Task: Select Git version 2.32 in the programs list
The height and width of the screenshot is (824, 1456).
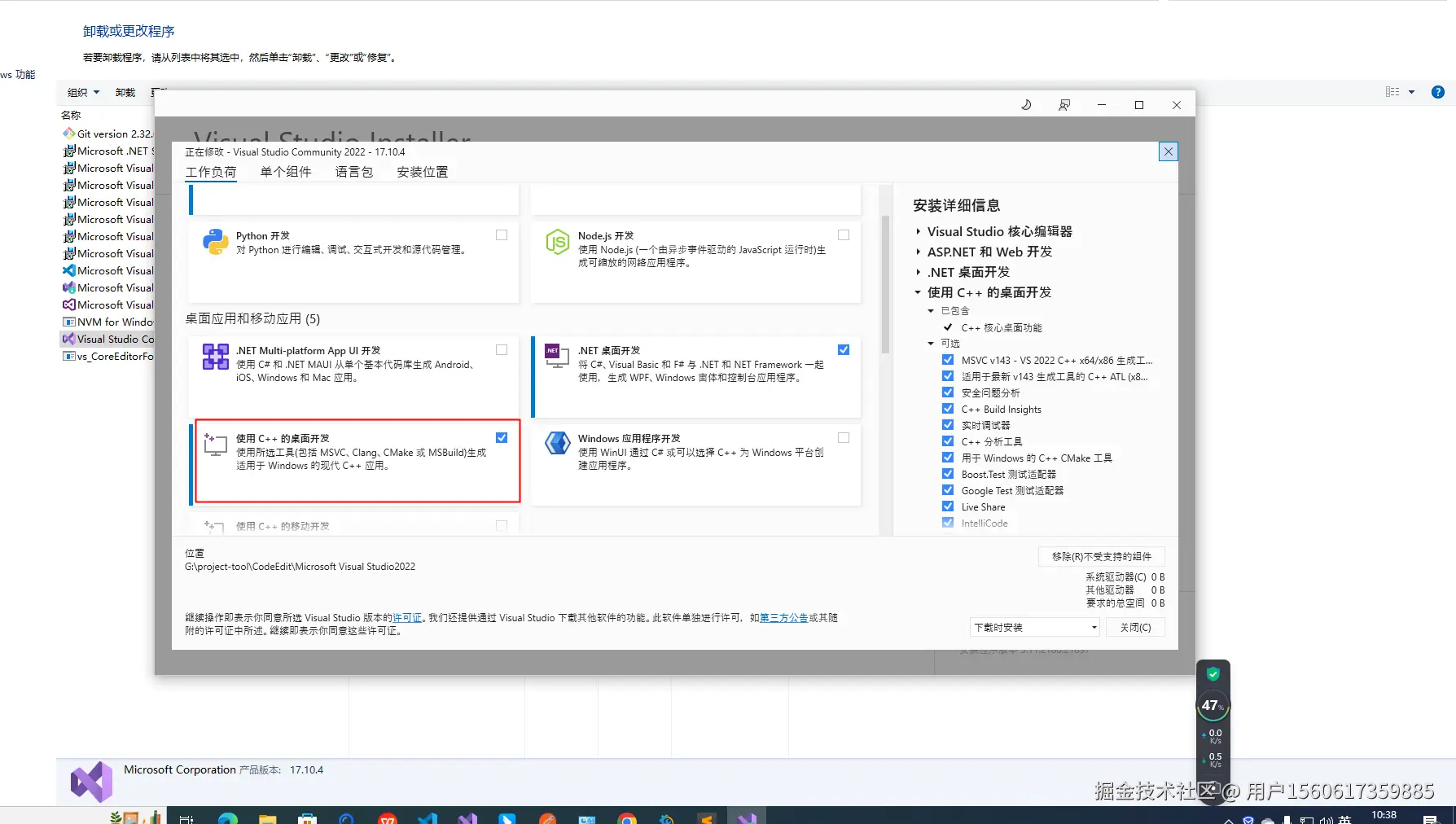Action: click(x=108, y=134)
